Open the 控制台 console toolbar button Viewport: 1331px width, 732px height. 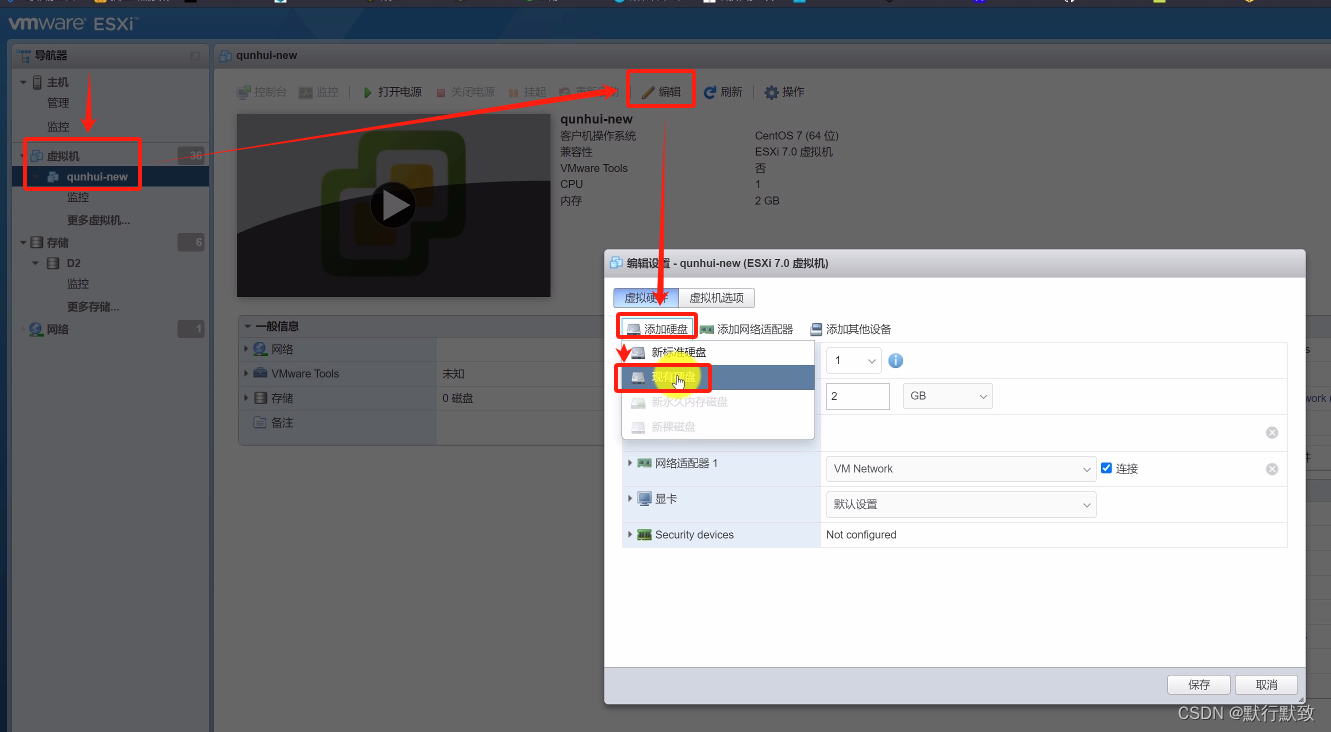(x=262, y=92)
